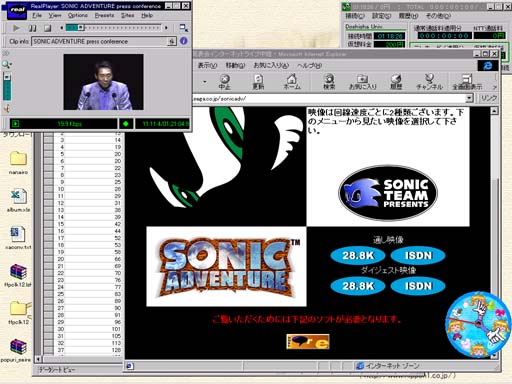Open the Favorites toolbar icon
The height and width of the screenshot is (384, 512).
tap(362, 82)
